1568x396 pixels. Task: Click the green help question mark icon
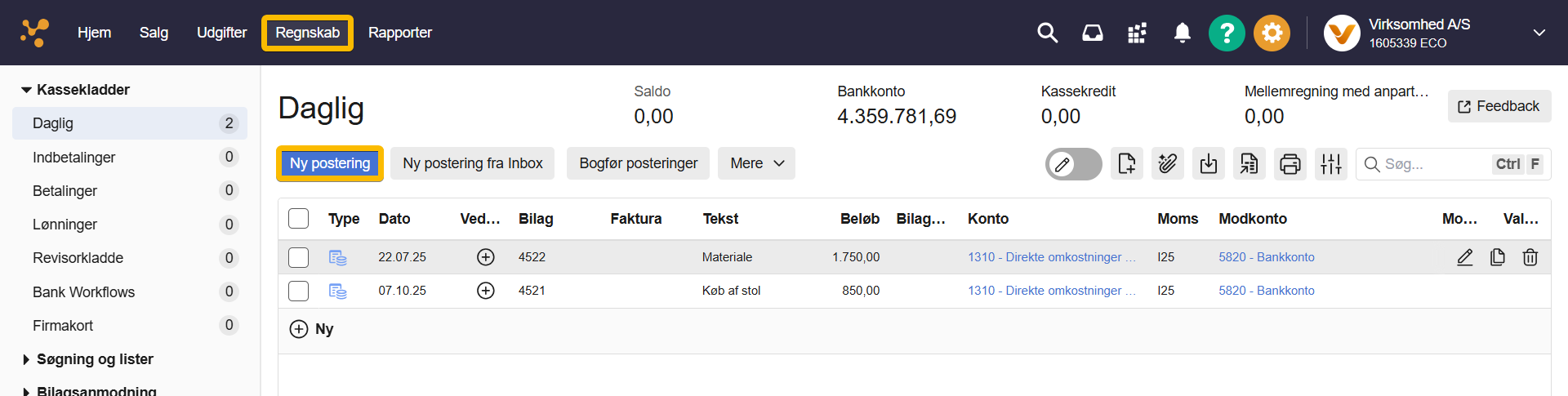click(x=1226, y=33)
